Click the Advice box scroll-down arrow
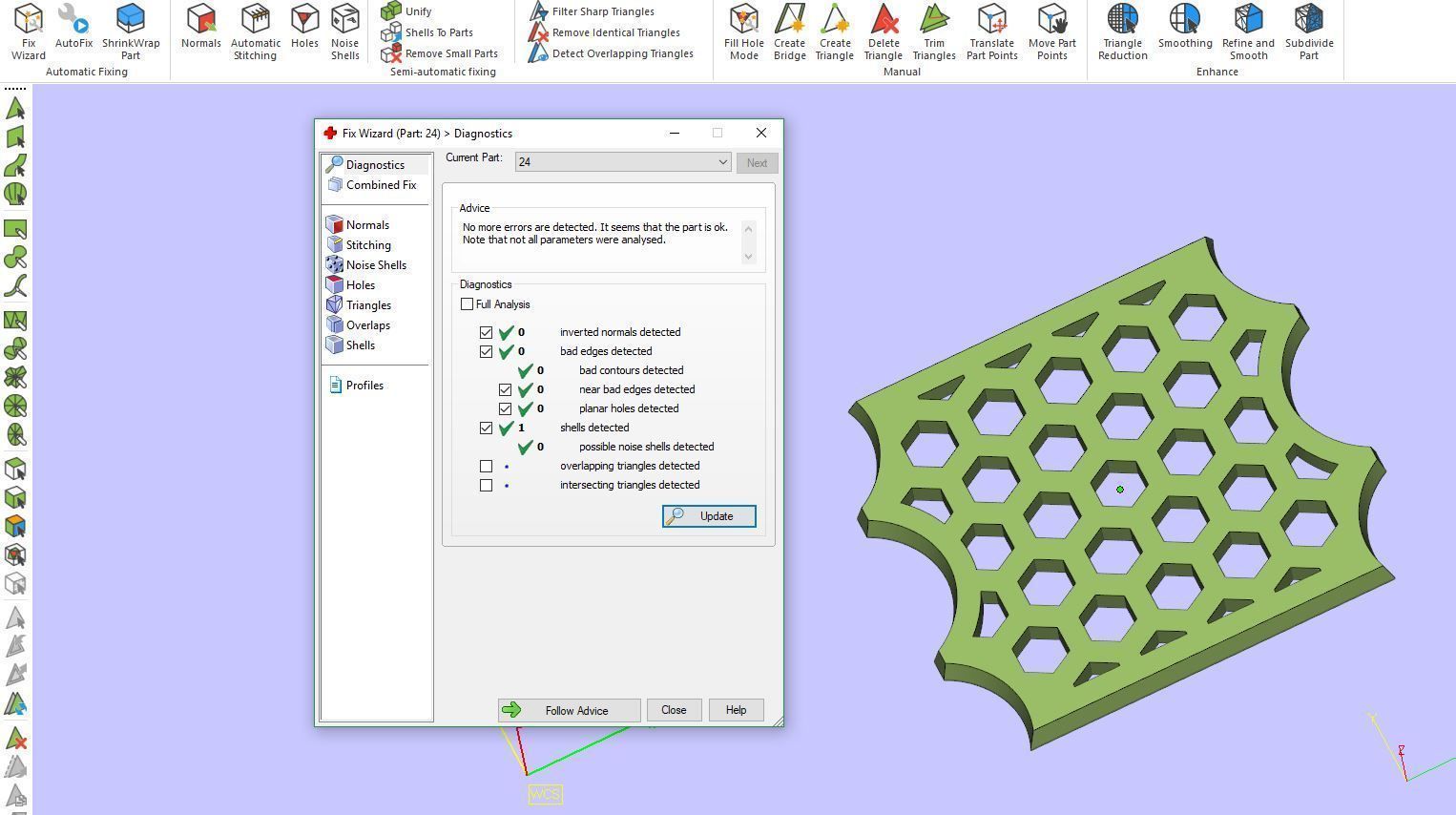The image size is (1456, 815). 748,256
